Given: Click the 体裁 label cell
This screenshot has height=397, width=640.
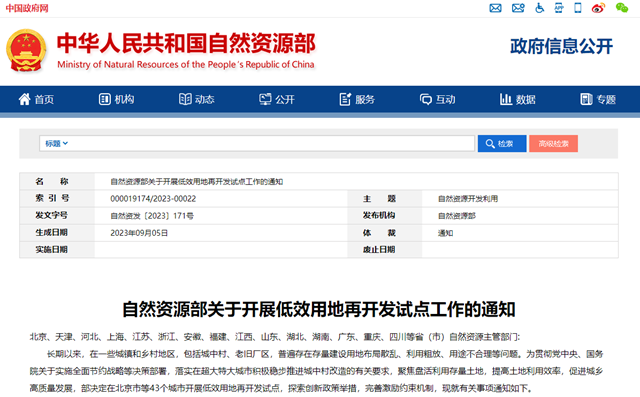Looking at the screenshot, I should click(x=384, y=233).
